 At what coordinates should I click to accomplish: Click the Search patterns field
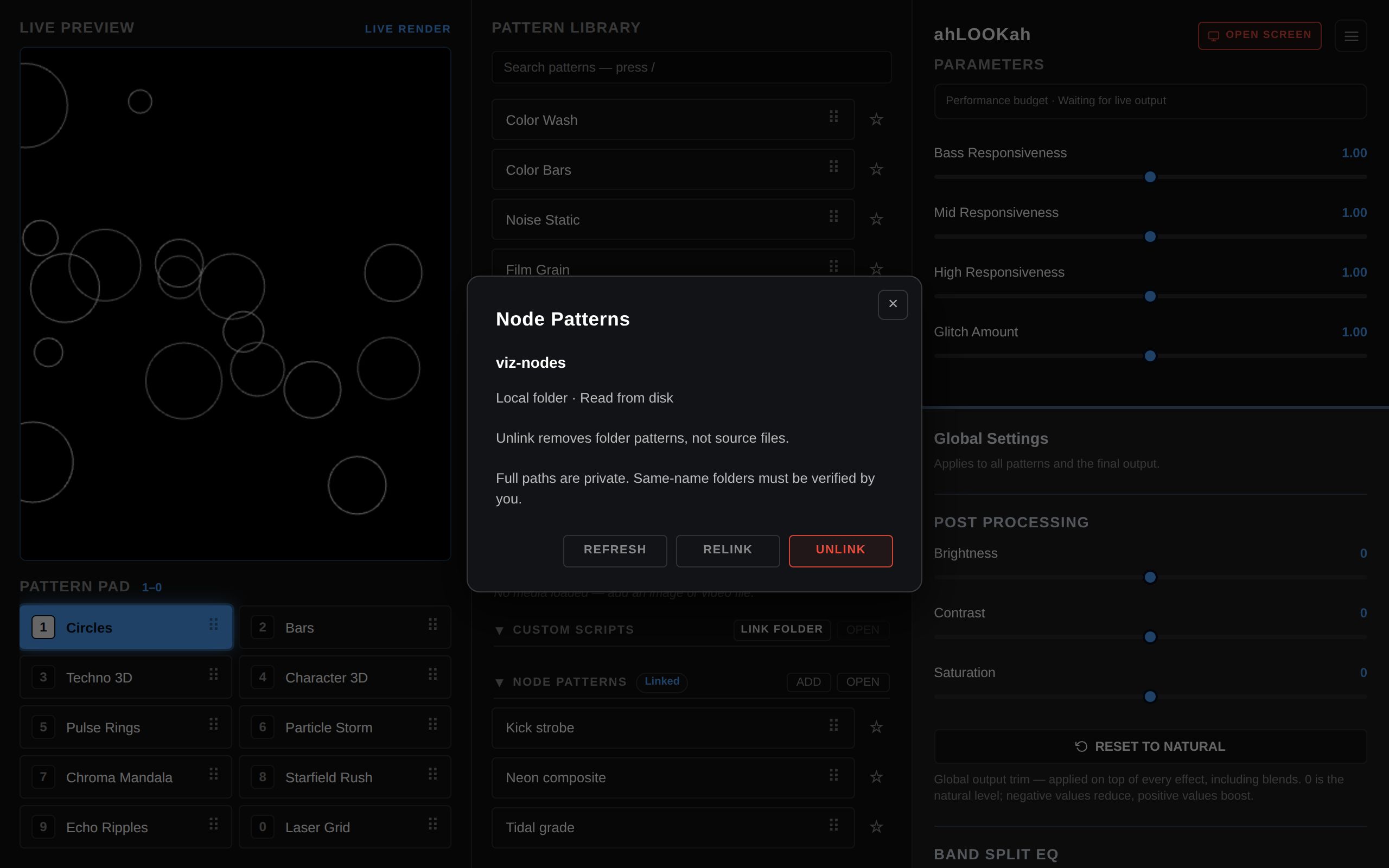coord(691,67)
